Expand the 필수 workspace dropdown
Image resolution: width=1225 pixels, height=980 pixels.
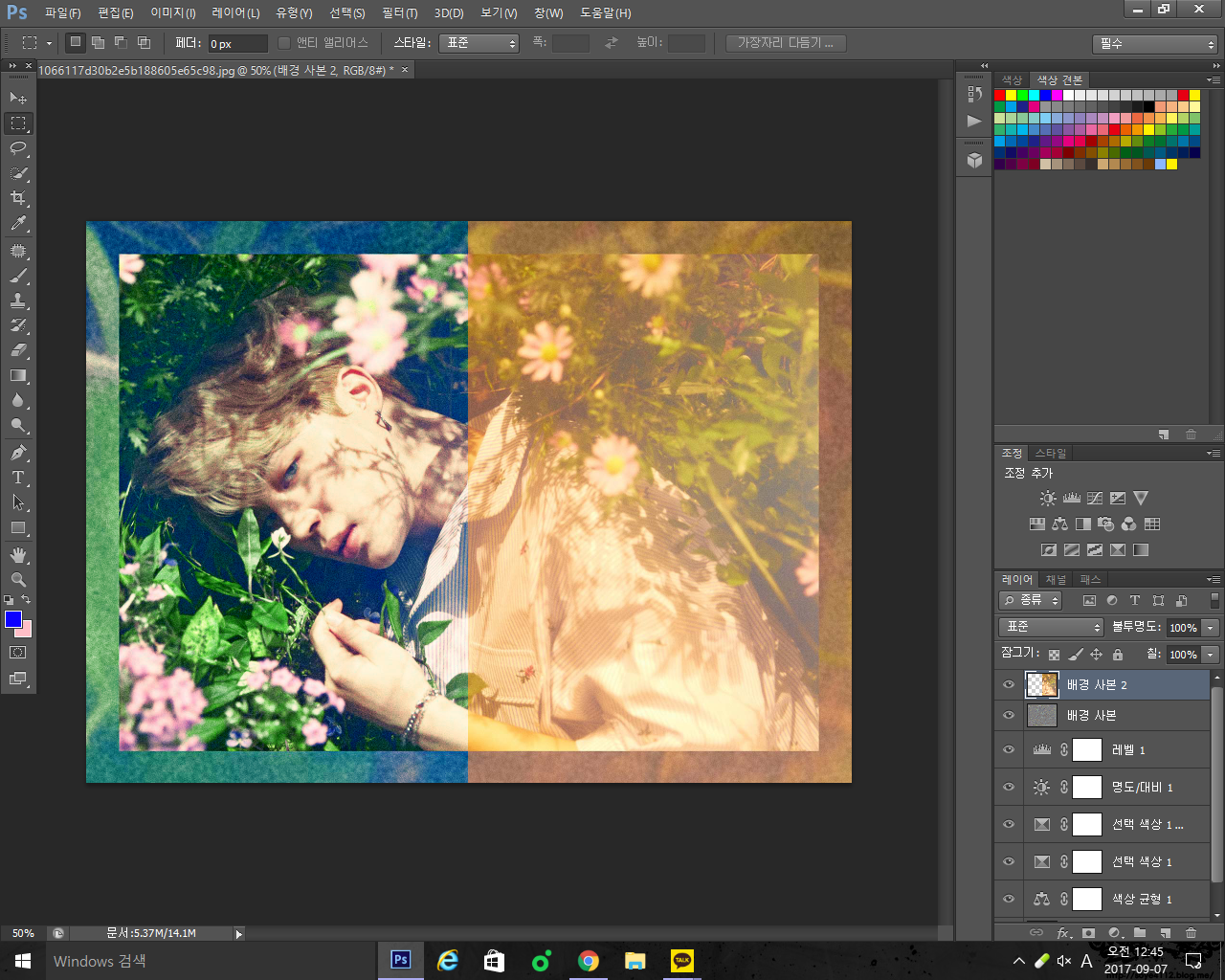pos(1154,44)
